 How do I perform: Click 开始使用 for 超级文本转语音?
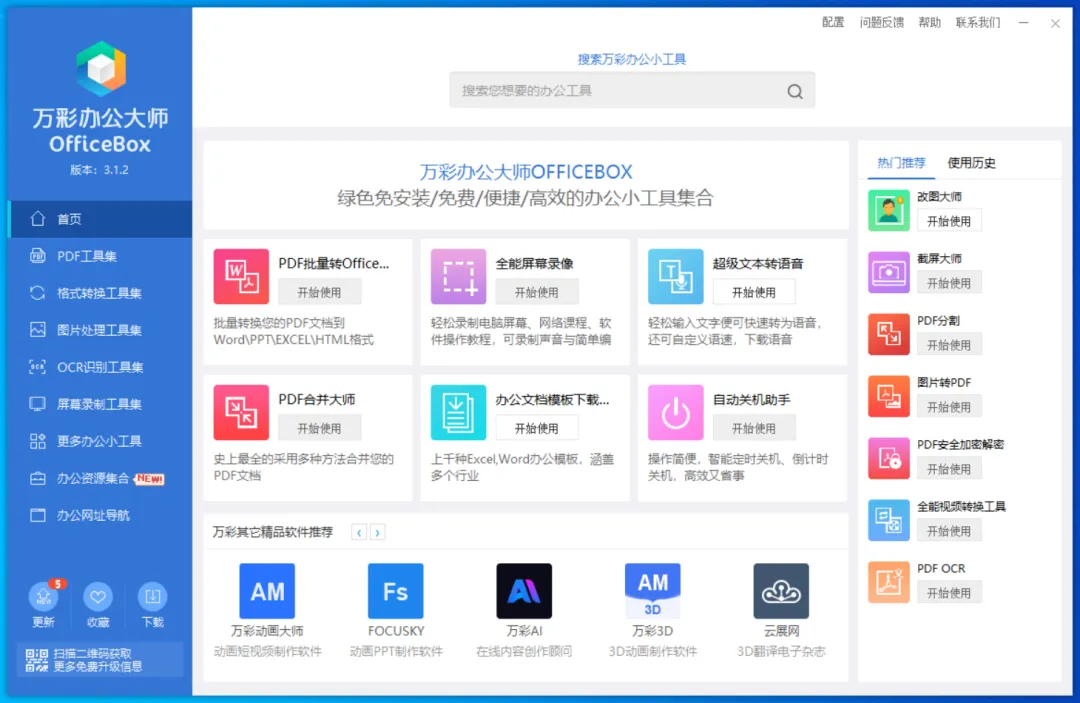click(x=754, y=292)
